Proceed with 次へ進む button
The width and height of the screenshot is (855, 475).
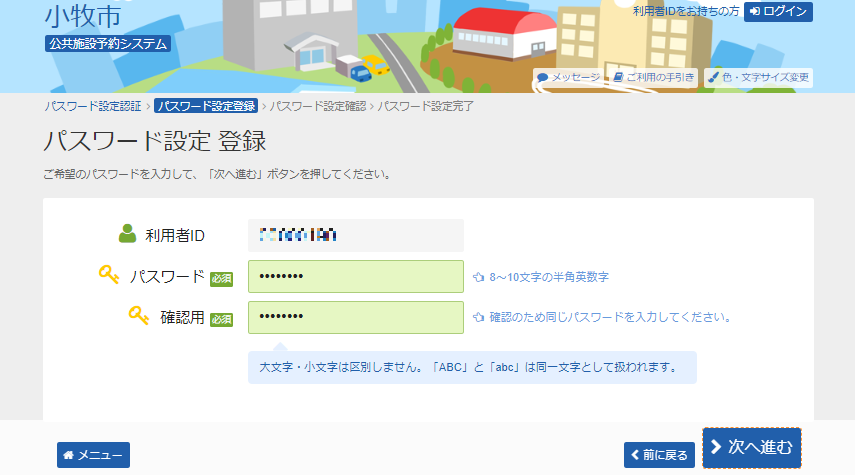[x=751, y=447]
